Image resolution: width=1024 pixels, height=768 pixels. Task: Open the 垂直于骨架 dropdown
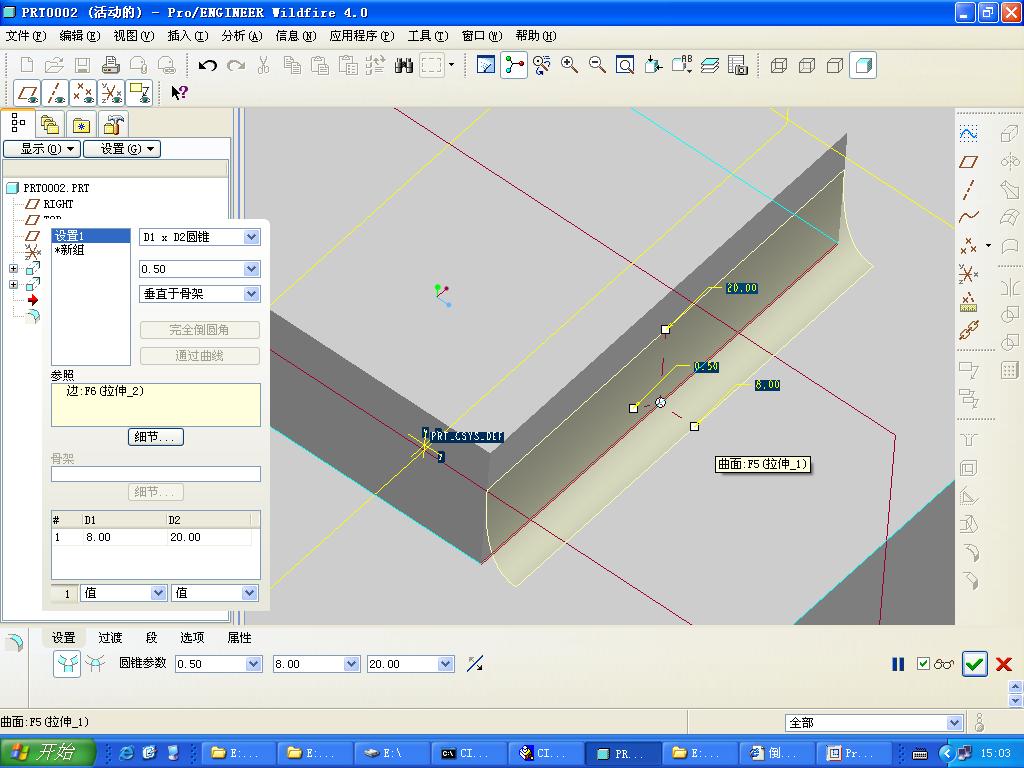(251, 294)
